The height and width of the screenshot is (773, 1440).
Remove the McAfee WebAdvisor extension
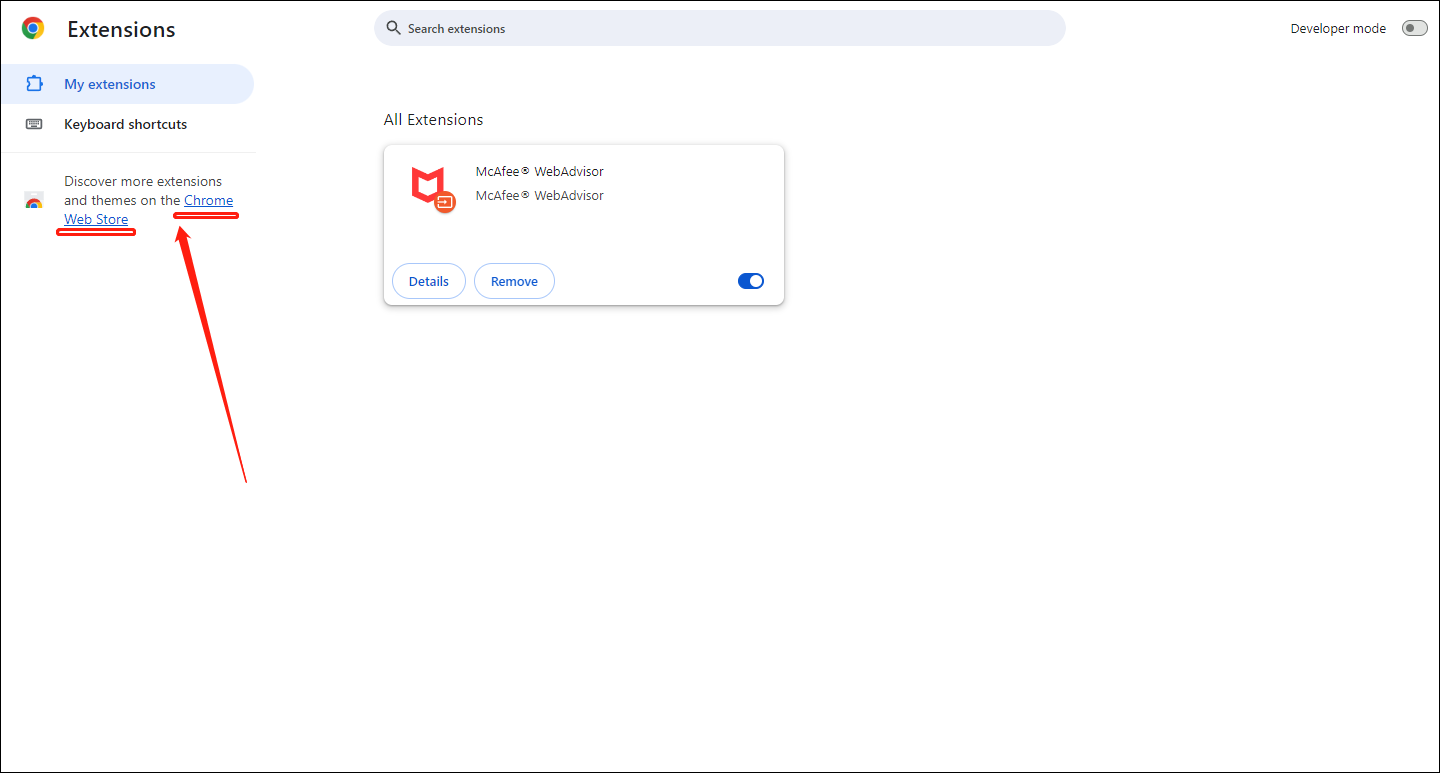point(514,281)
